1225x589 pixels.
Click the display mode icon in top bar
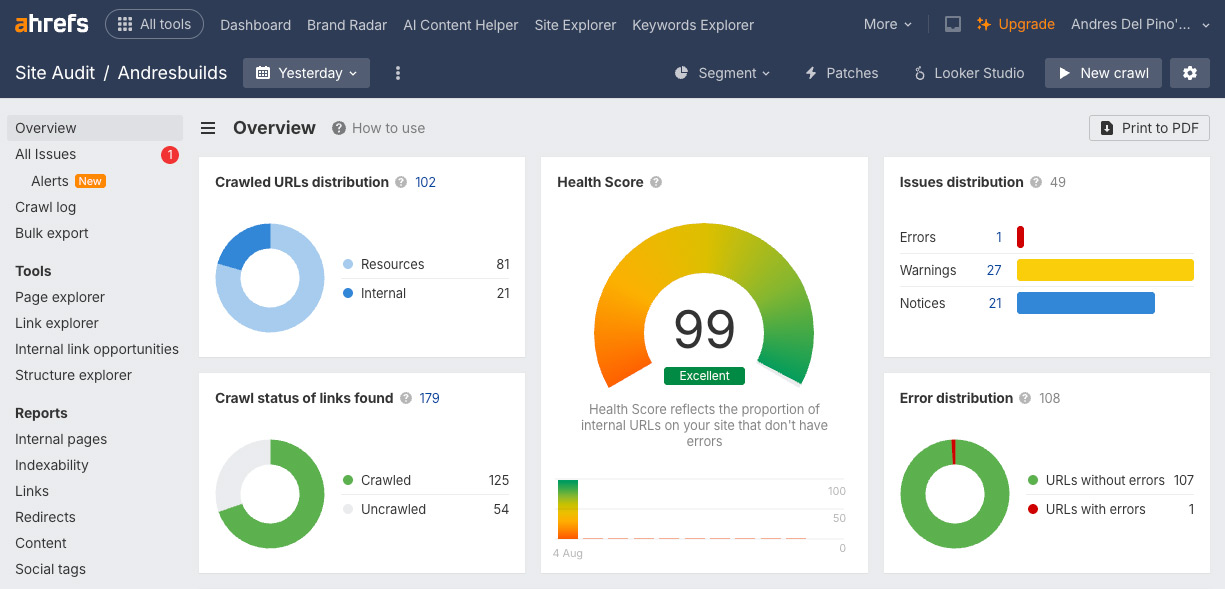click(951, 24)
